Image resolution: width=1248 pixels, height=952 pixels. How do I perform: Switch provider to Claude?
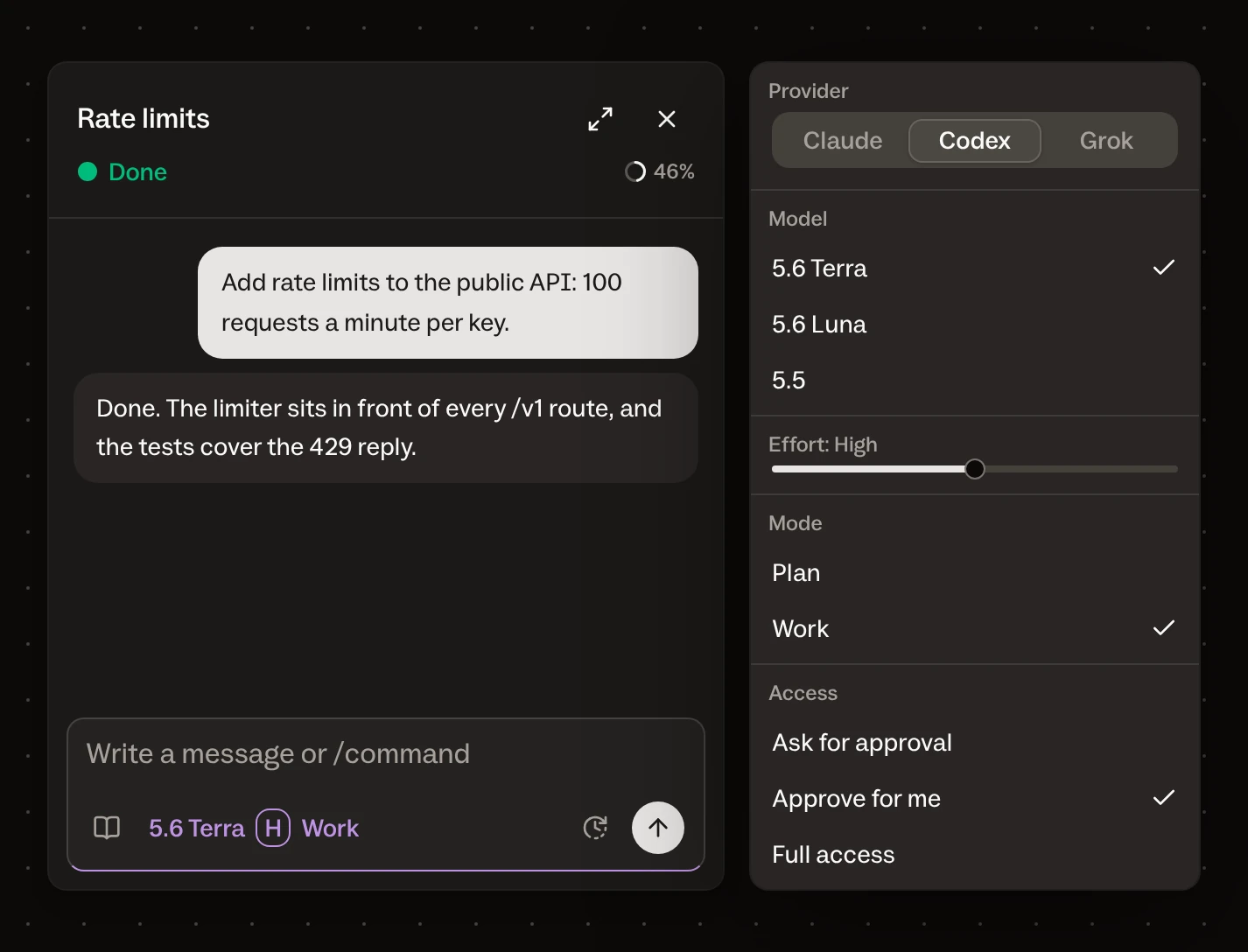[x=843, y=141]
